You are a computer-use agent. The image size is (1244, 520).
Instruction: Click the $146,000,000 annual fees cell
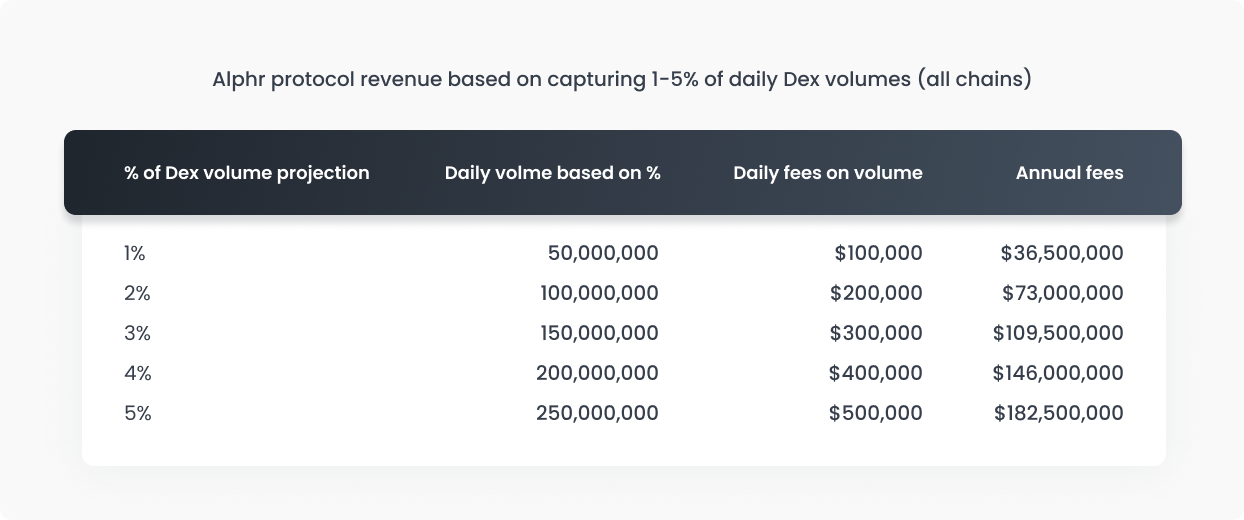(1058, 374)
